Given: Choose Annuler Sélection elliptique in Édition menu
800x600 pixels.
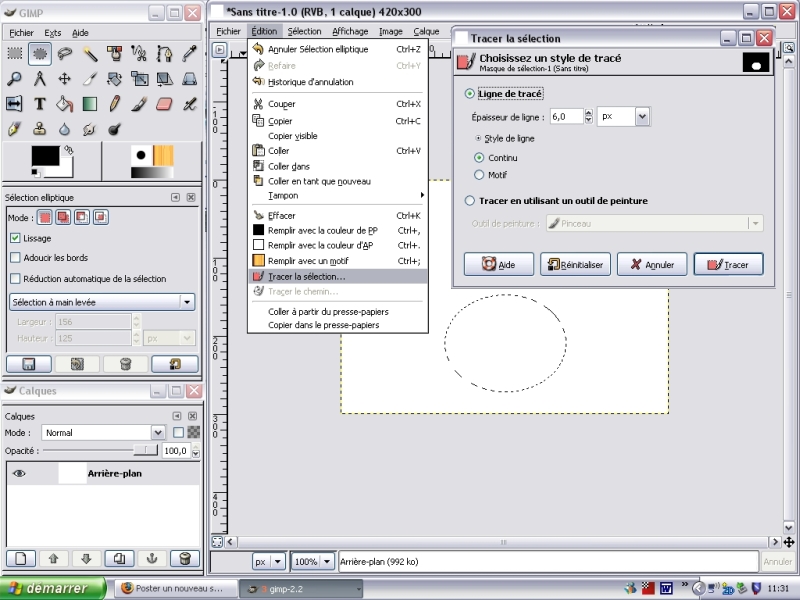Looking at the screenshot, I should click(338, 49).
